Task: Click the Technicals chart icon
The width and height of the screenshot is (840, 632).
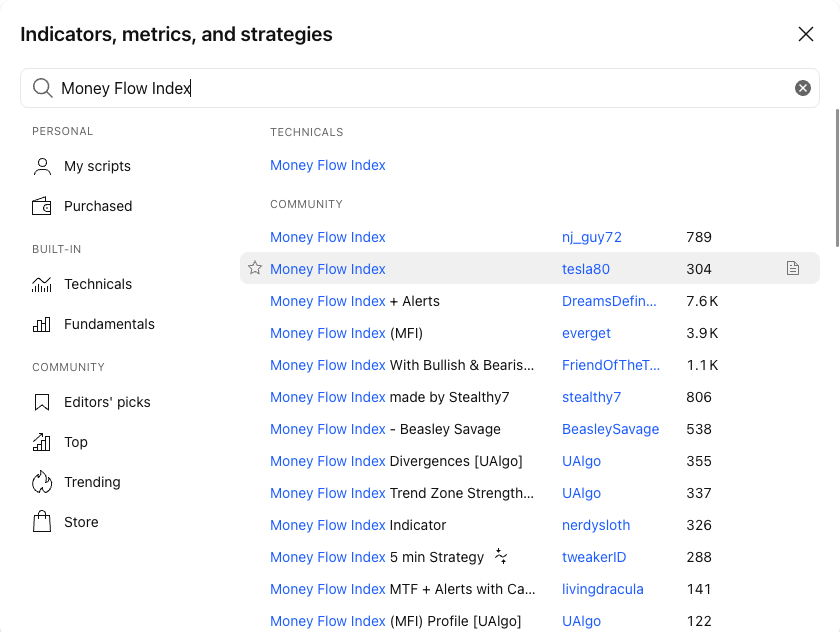Action: (42, 284)
